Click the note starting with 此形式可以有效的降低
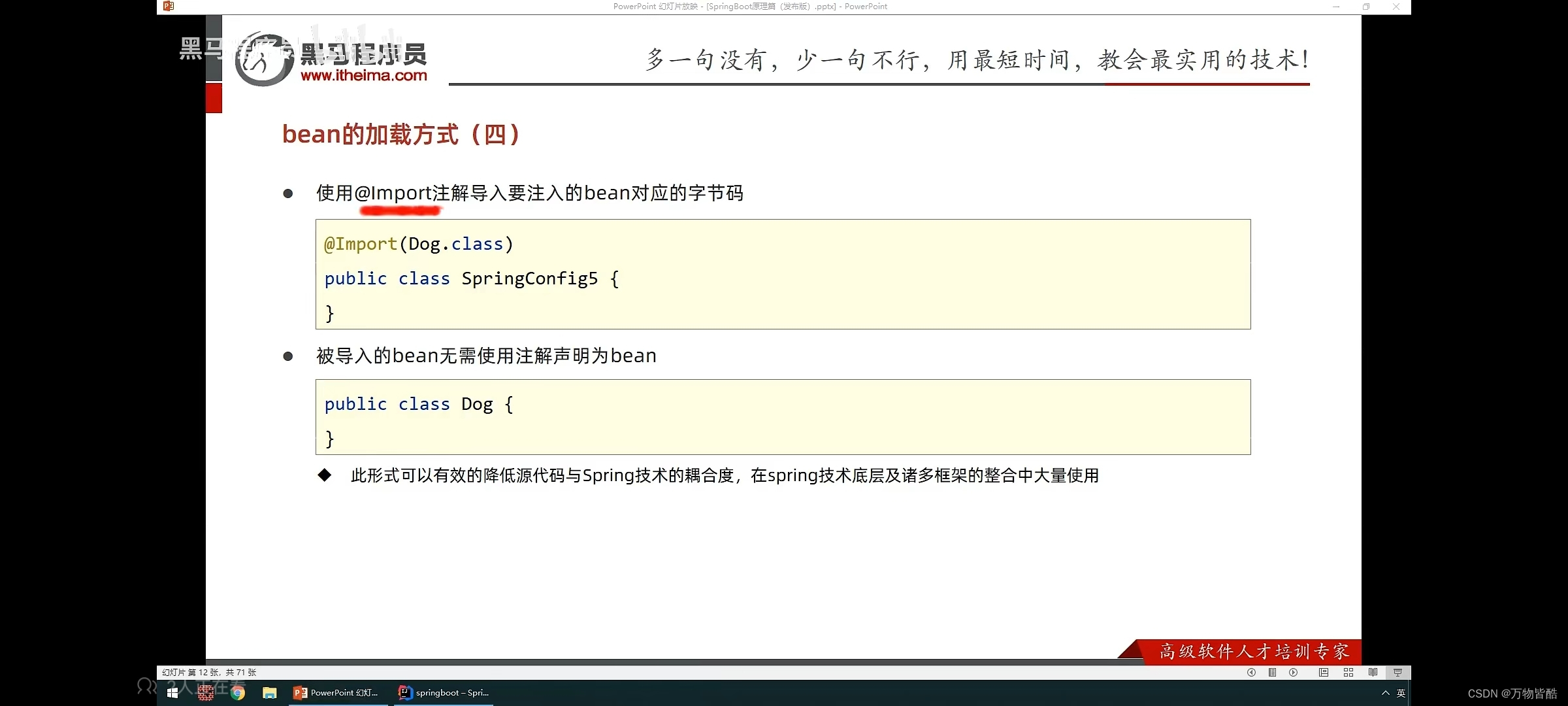Viewport: 1568px width, 706px height. 725,475
